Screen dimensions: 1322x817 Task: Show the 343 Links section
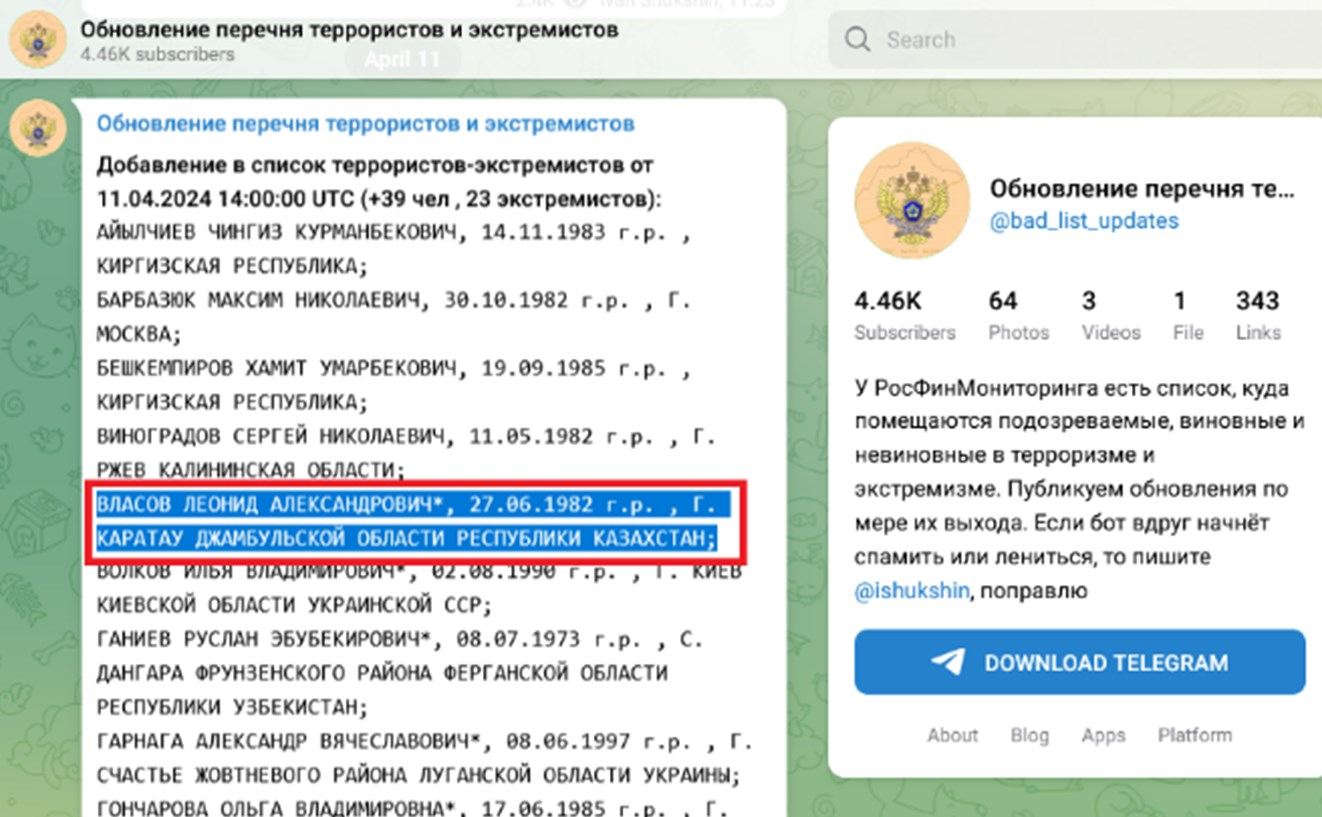1258,316
